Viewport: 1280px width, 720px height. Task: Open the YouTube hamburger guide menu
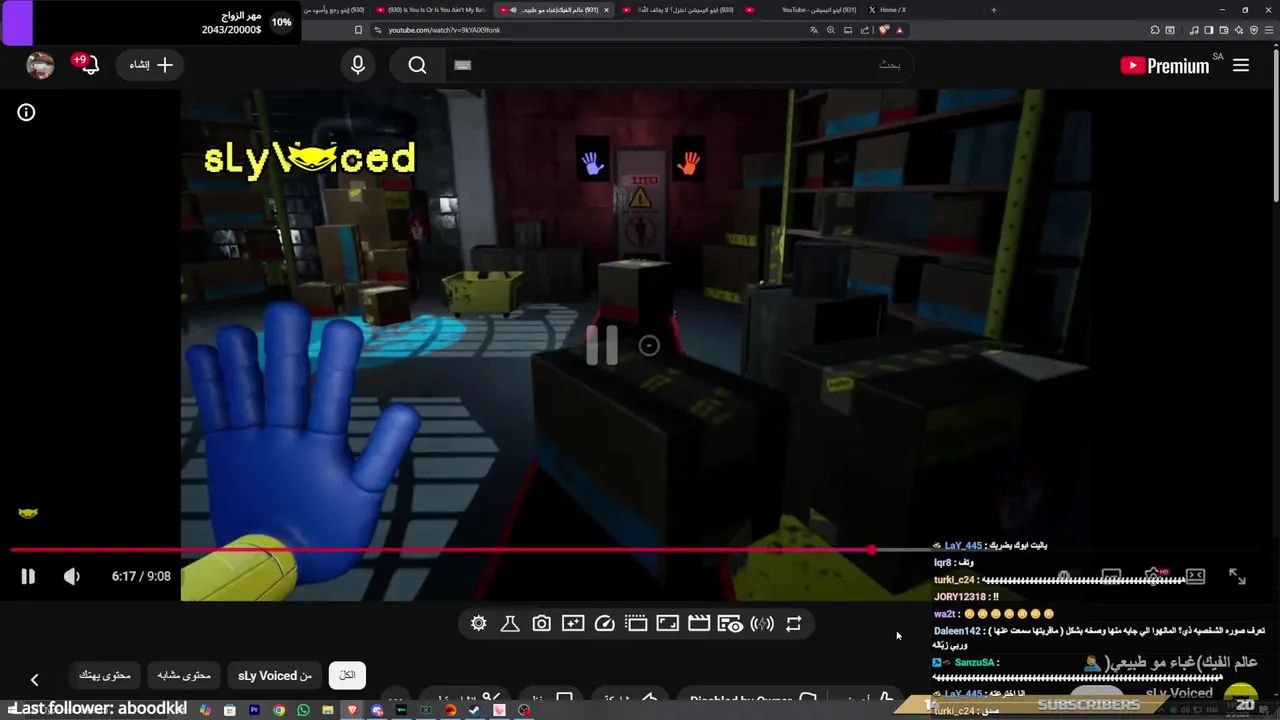[1241, 65]
